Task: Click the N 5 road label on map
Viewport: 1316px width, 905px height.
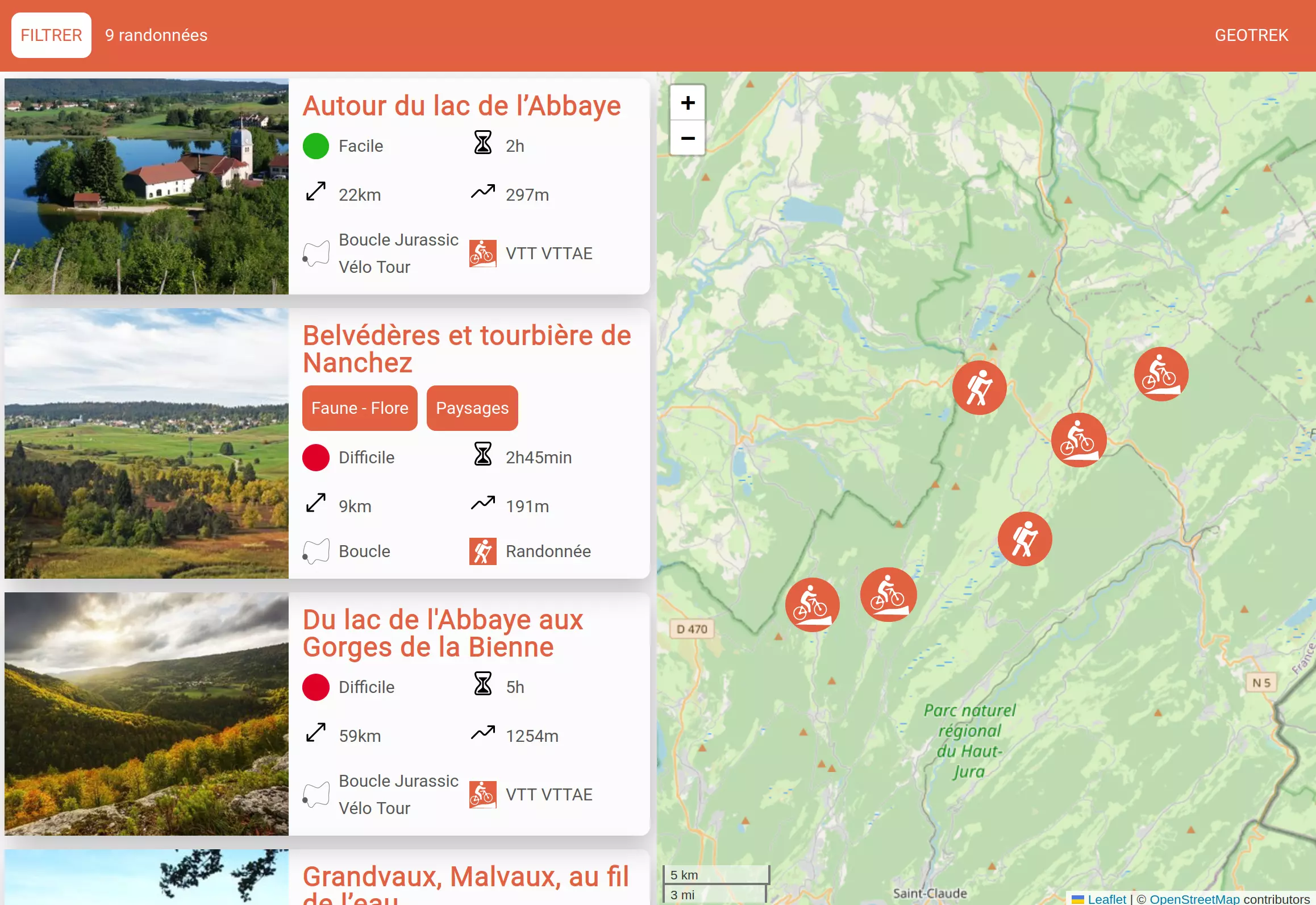Action: click(x=1261, y=683)
